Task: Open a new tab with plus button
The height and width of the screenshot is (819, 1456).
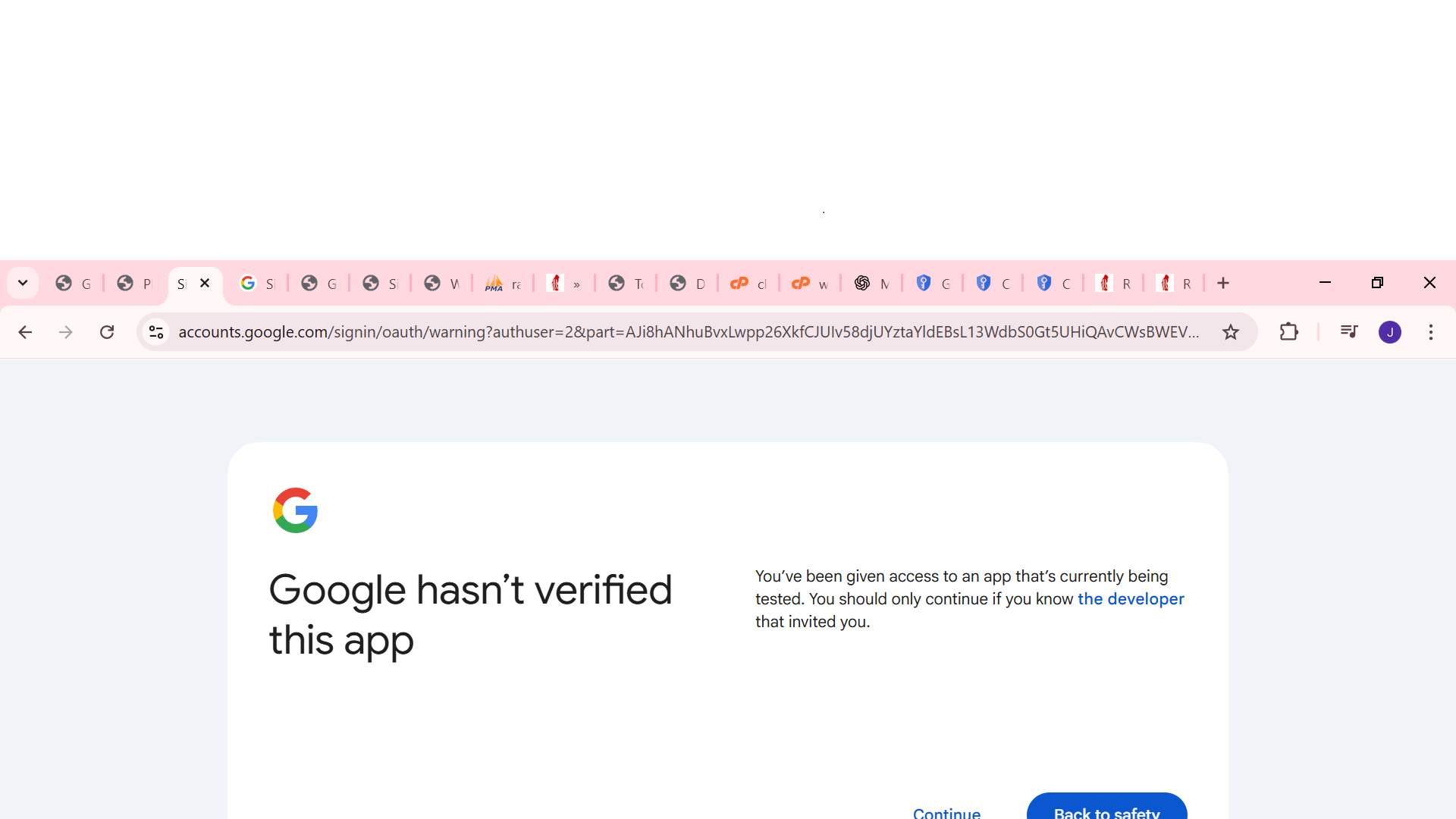Action: tap(1223, 283)
